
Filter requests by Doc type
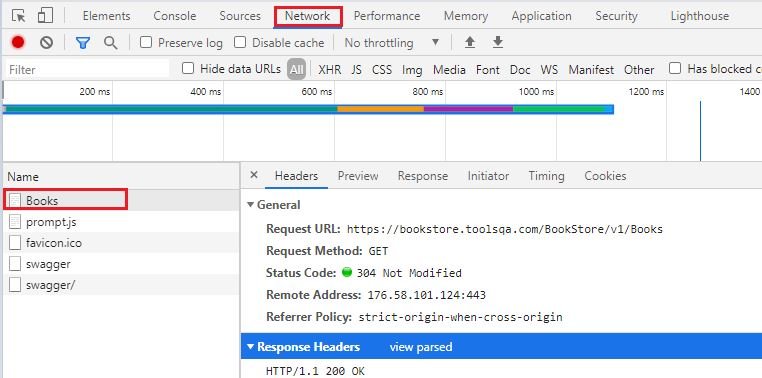(520, 70)
